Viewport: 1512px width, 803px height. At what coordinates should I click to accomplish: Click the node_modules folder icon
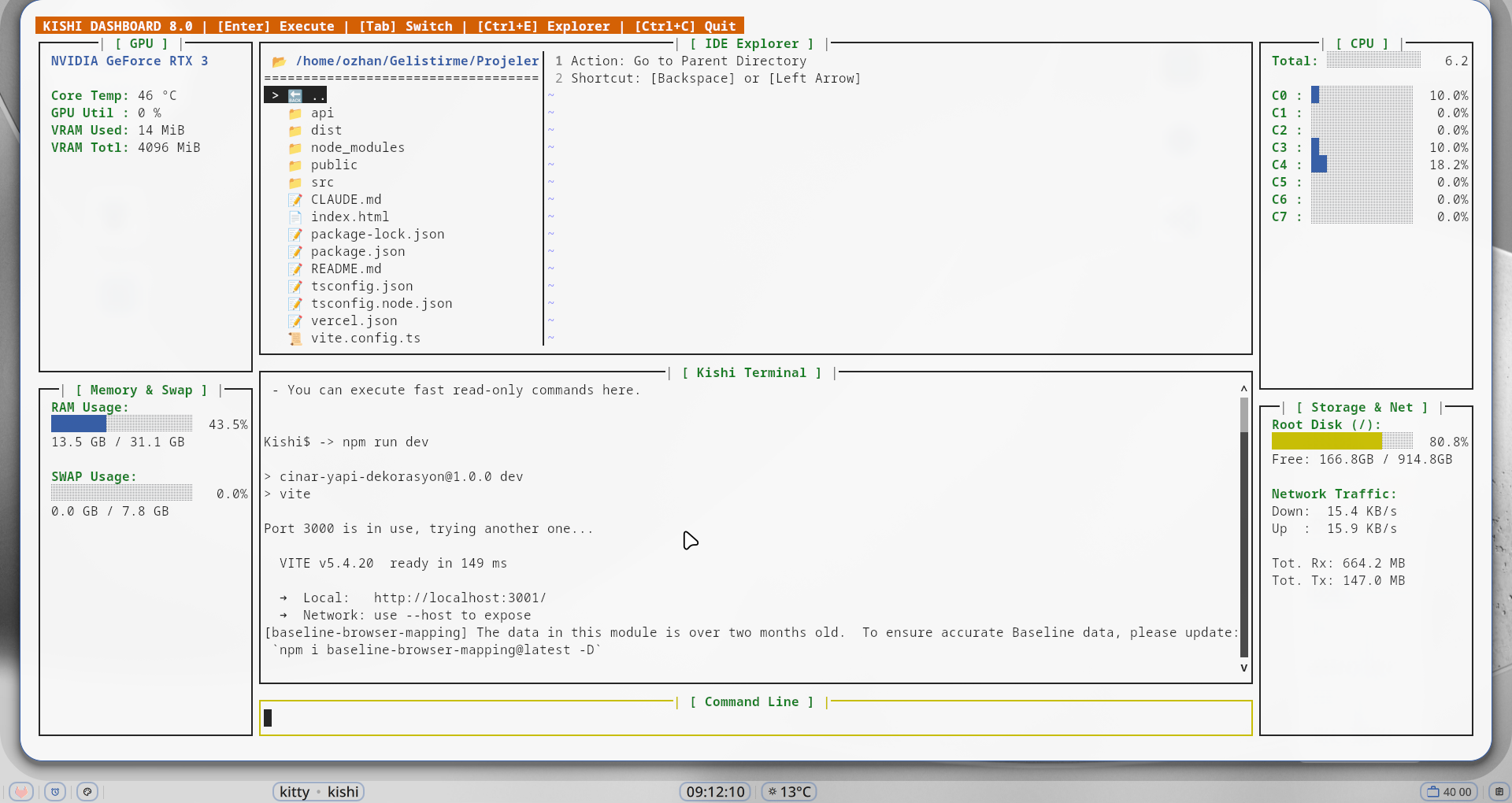[x=295, y=148]
